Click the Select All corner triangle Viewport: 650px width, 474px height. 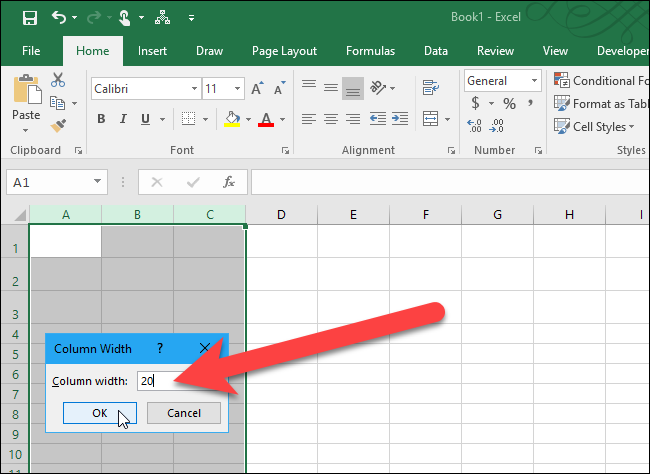(20, 215)
